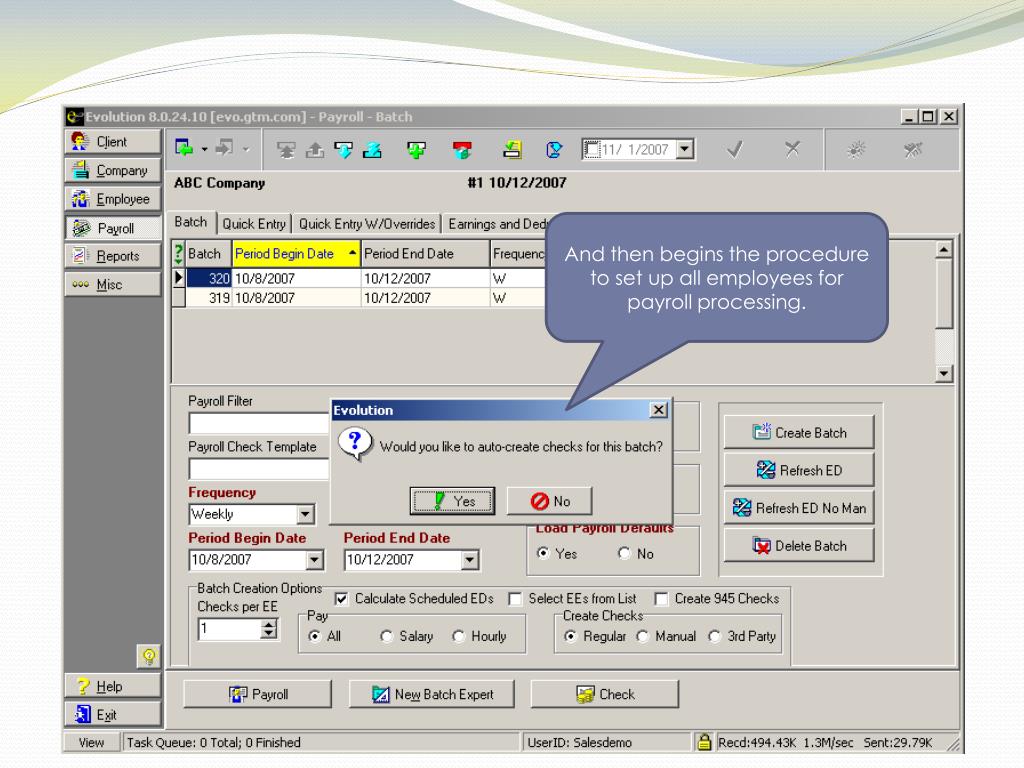Viewport: 1024px width, 768px height.
Task: Click the batch grid scroll-down arrow
Action: click(944, 374)
